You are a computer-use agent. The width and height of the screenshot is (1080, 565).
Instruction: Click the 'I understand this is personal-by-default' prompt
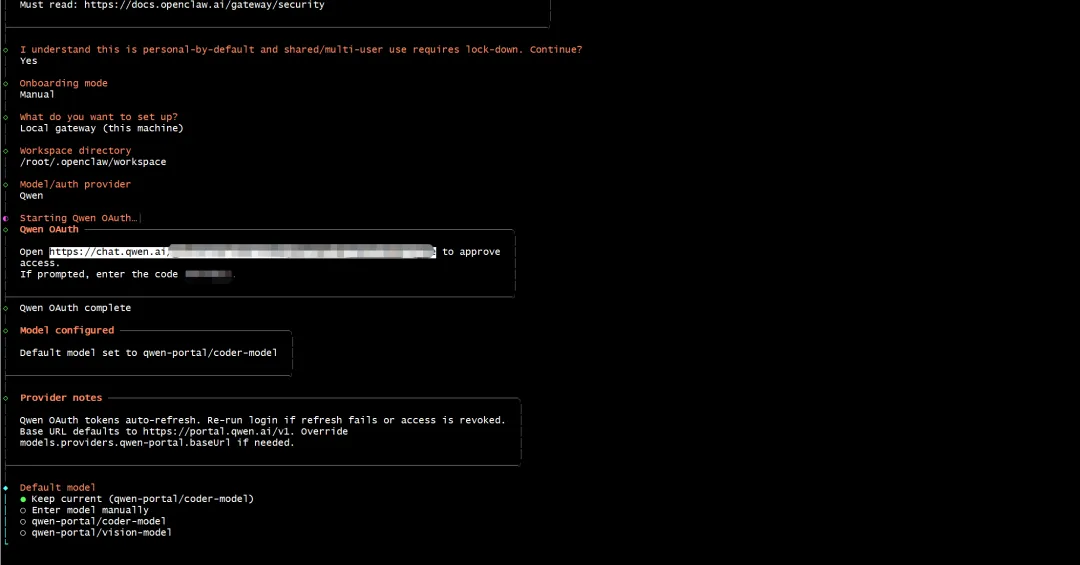pyautogui.click(x=301, y=50)
